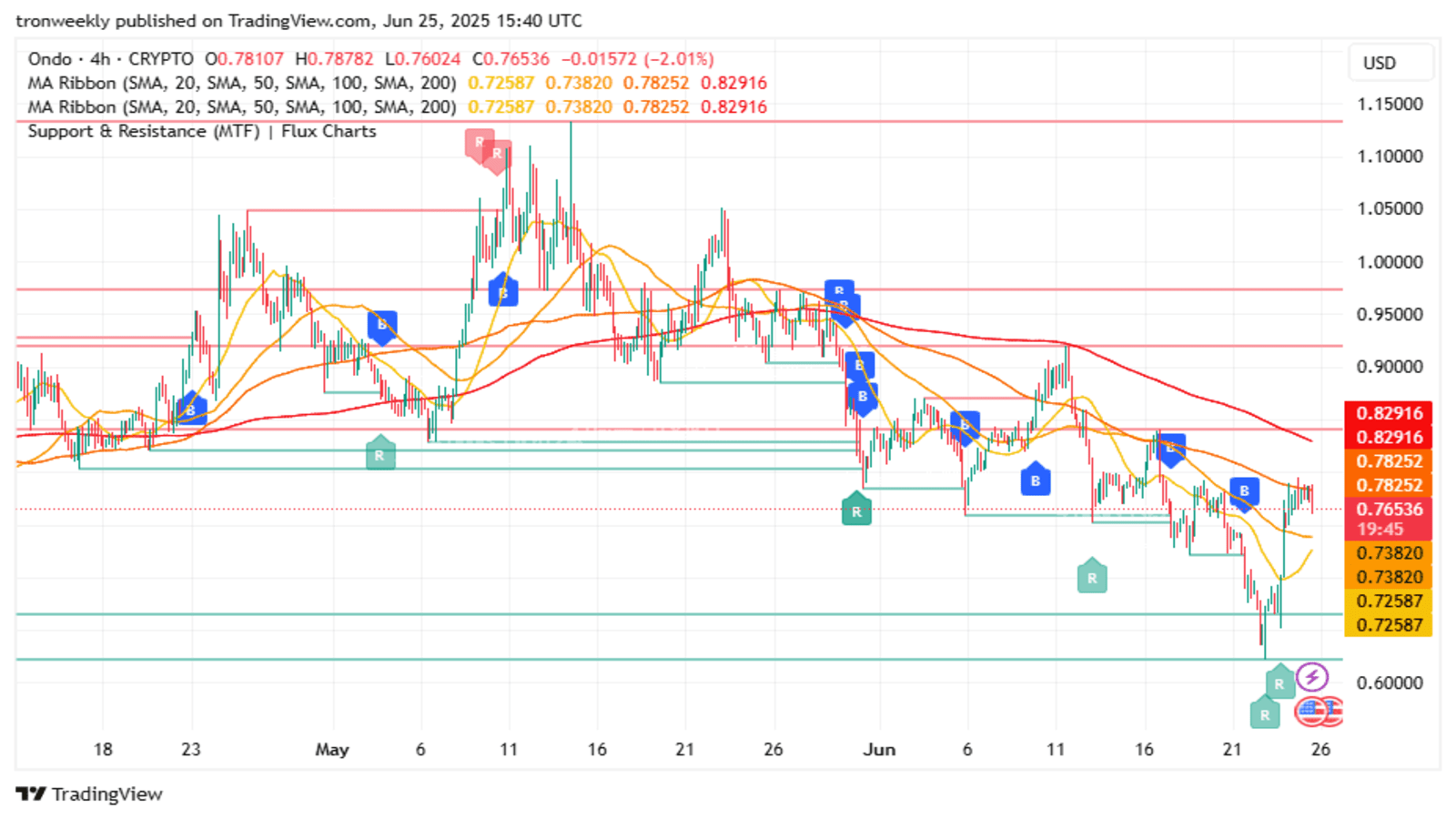1456x819 pixels.
Task: Click the low value L0.76024
Action: tap(422, 59)
